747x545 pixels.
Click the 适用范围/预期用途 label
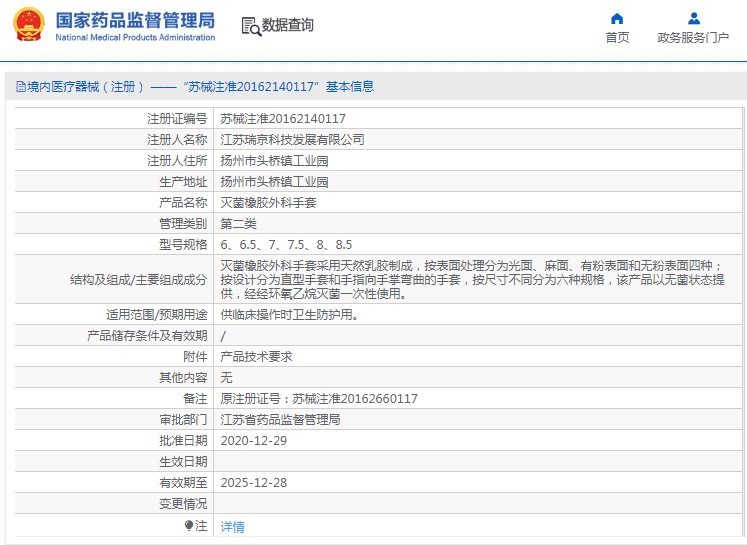click(x=157, y=315)
